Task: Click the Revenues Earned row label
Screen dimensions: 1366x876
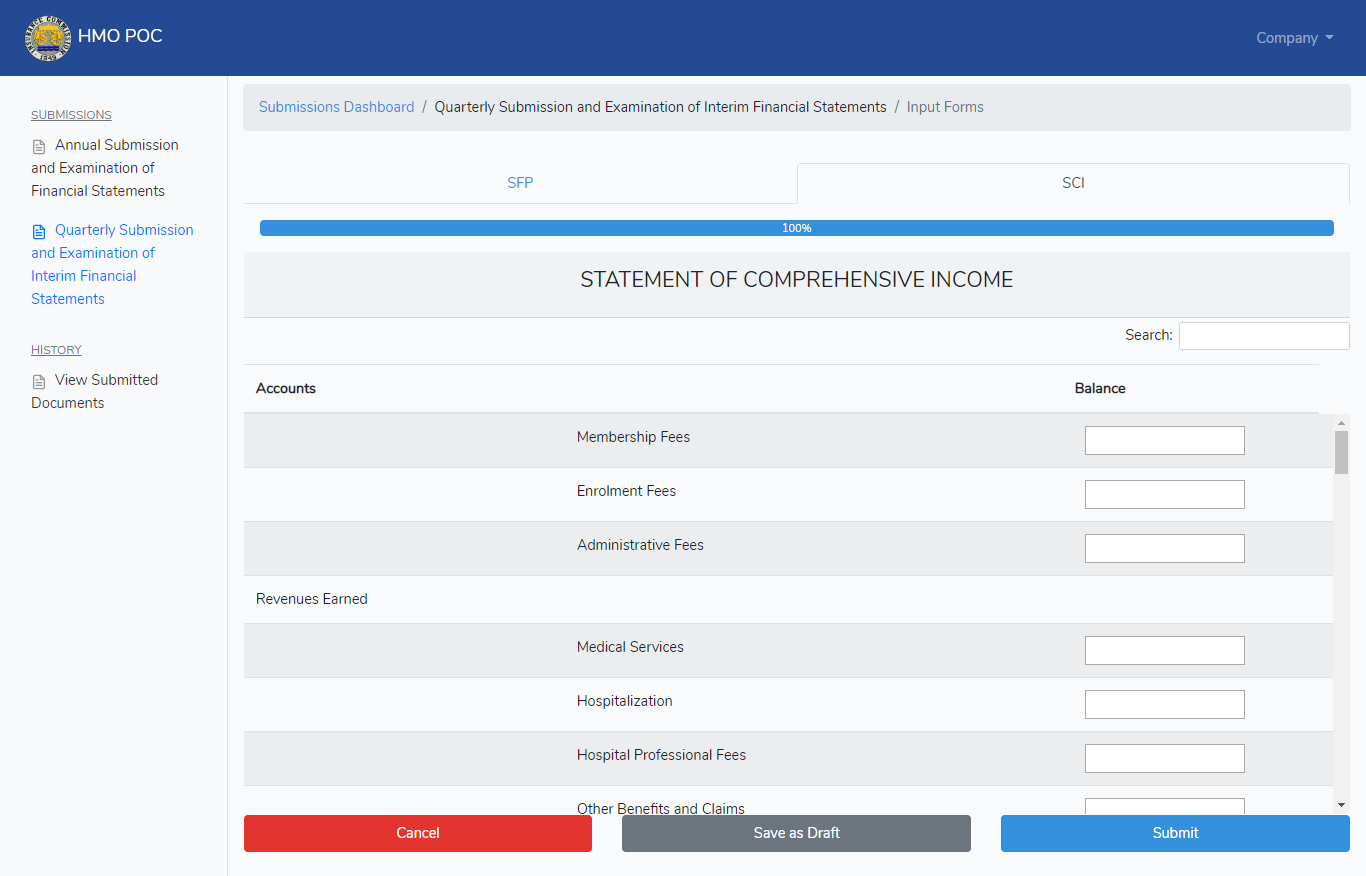Action: point(312,599)
